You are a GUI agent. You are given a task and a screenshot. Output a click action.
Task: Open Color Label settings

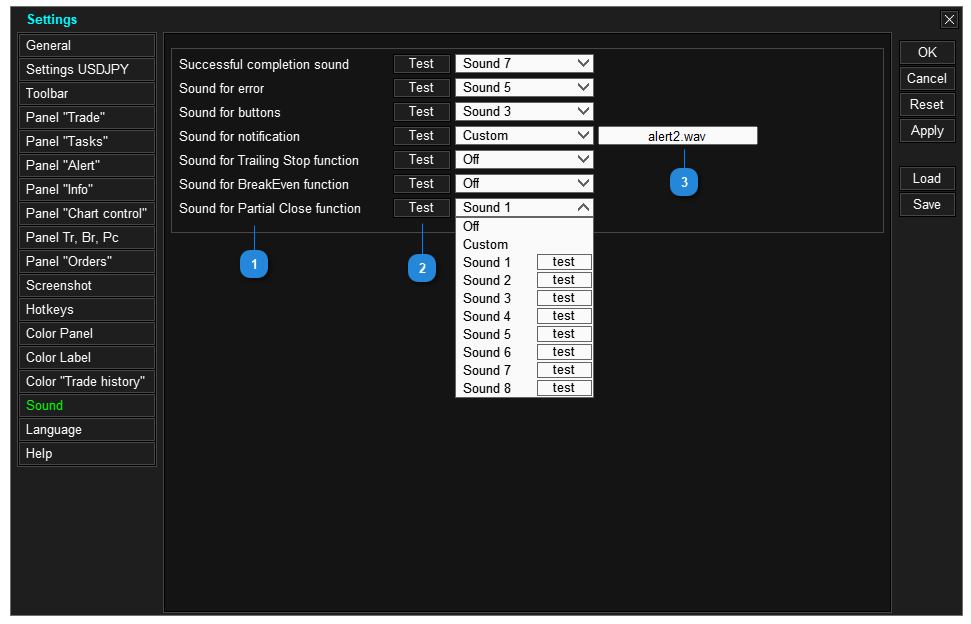click(x=87, y=357)
